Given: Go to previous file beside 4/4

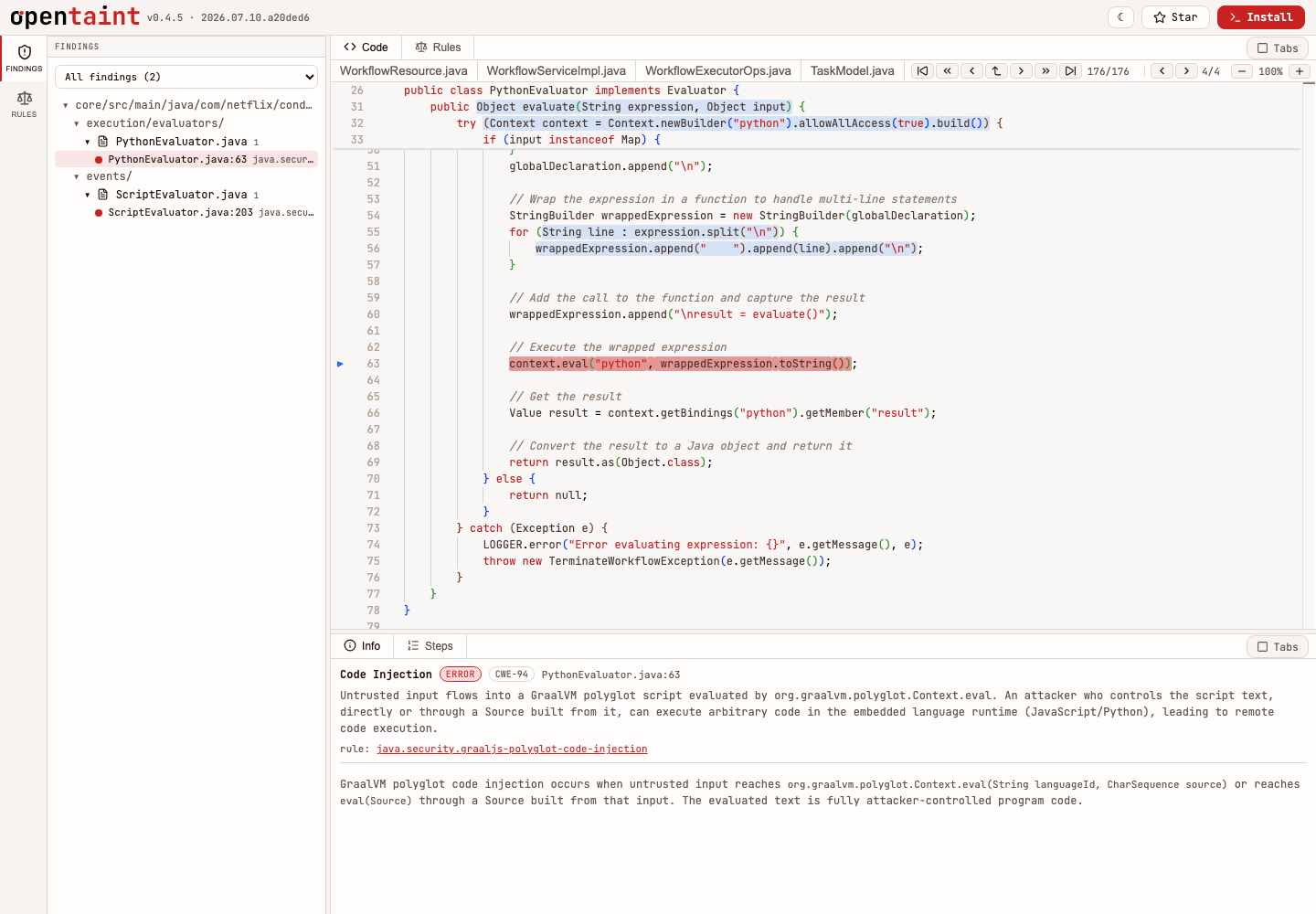Looking at the screenshot, I should pyautogui.click(x=1162, y=70).
